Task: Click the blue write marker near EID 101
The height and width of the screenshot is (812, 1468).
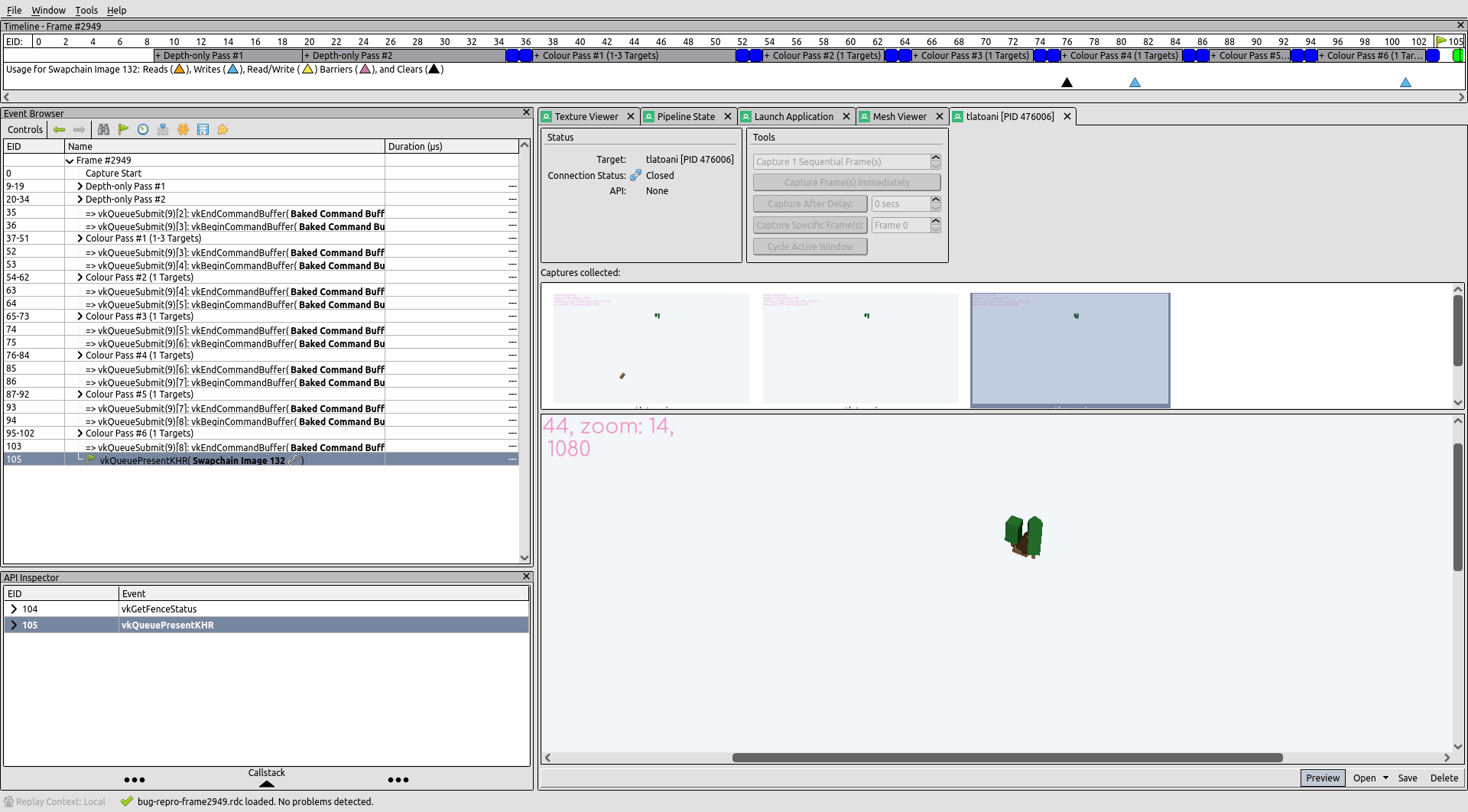Action: (1405, 82)
